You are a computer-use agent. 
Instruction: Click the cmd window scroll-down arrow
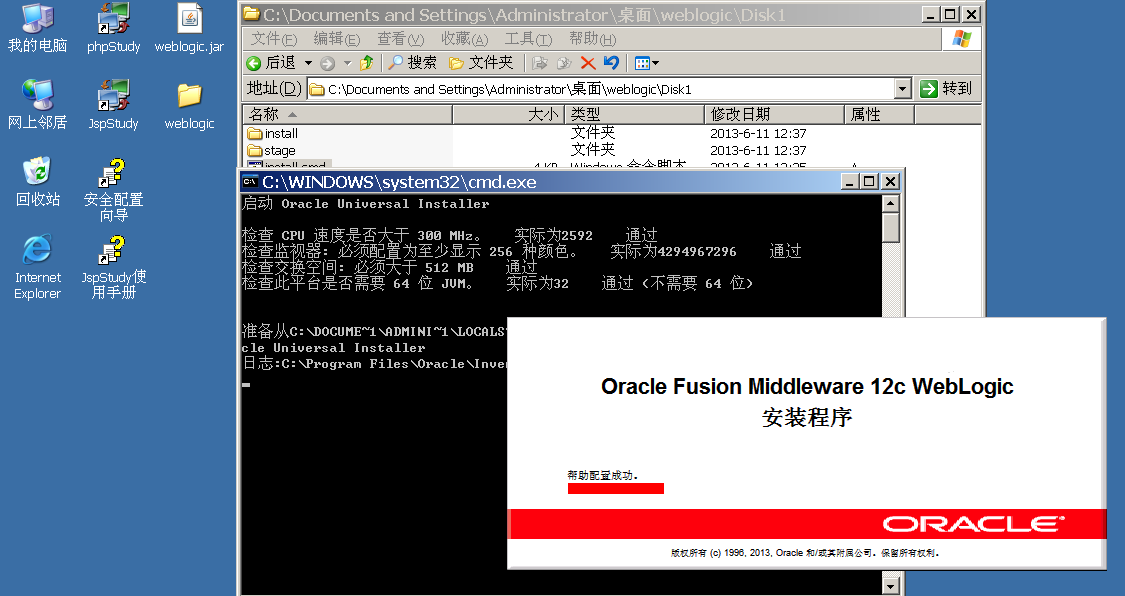[x=890, y=586]
